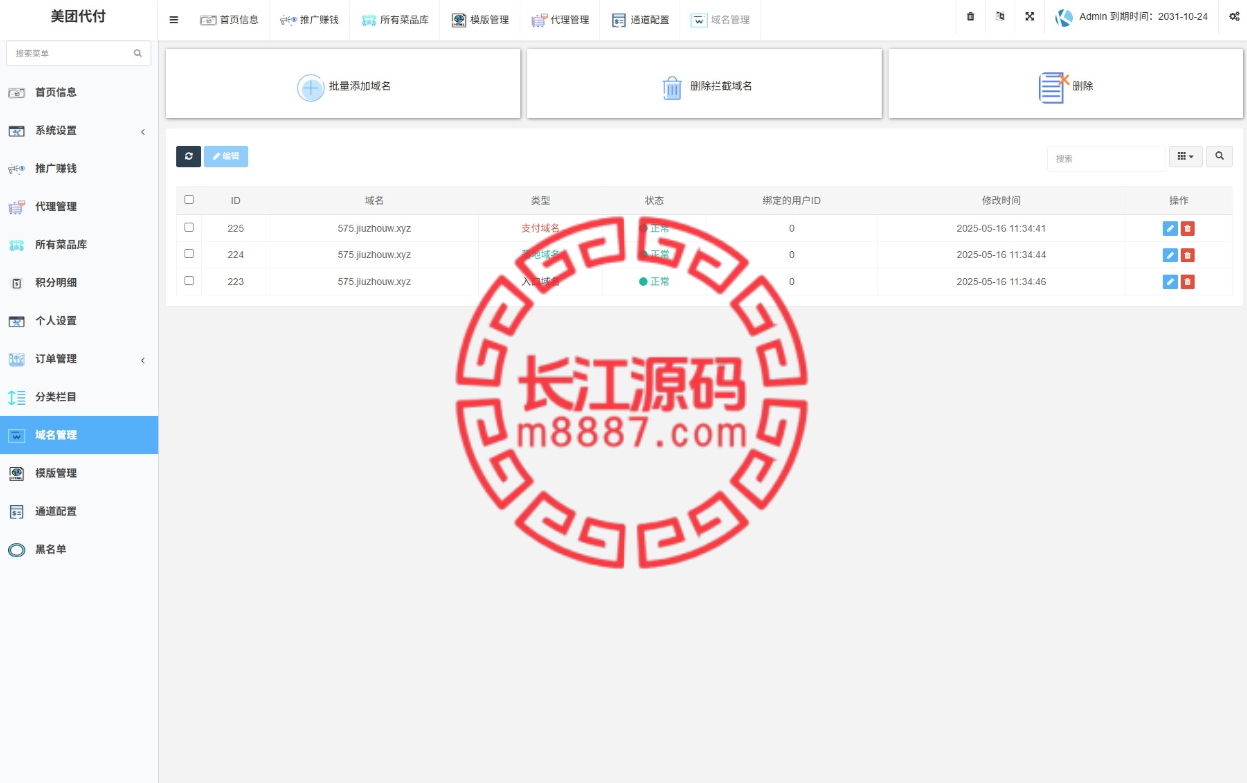Click the 域名 column header
Viewport: 1247px width, 783px height.
click(x=374, y=200)
